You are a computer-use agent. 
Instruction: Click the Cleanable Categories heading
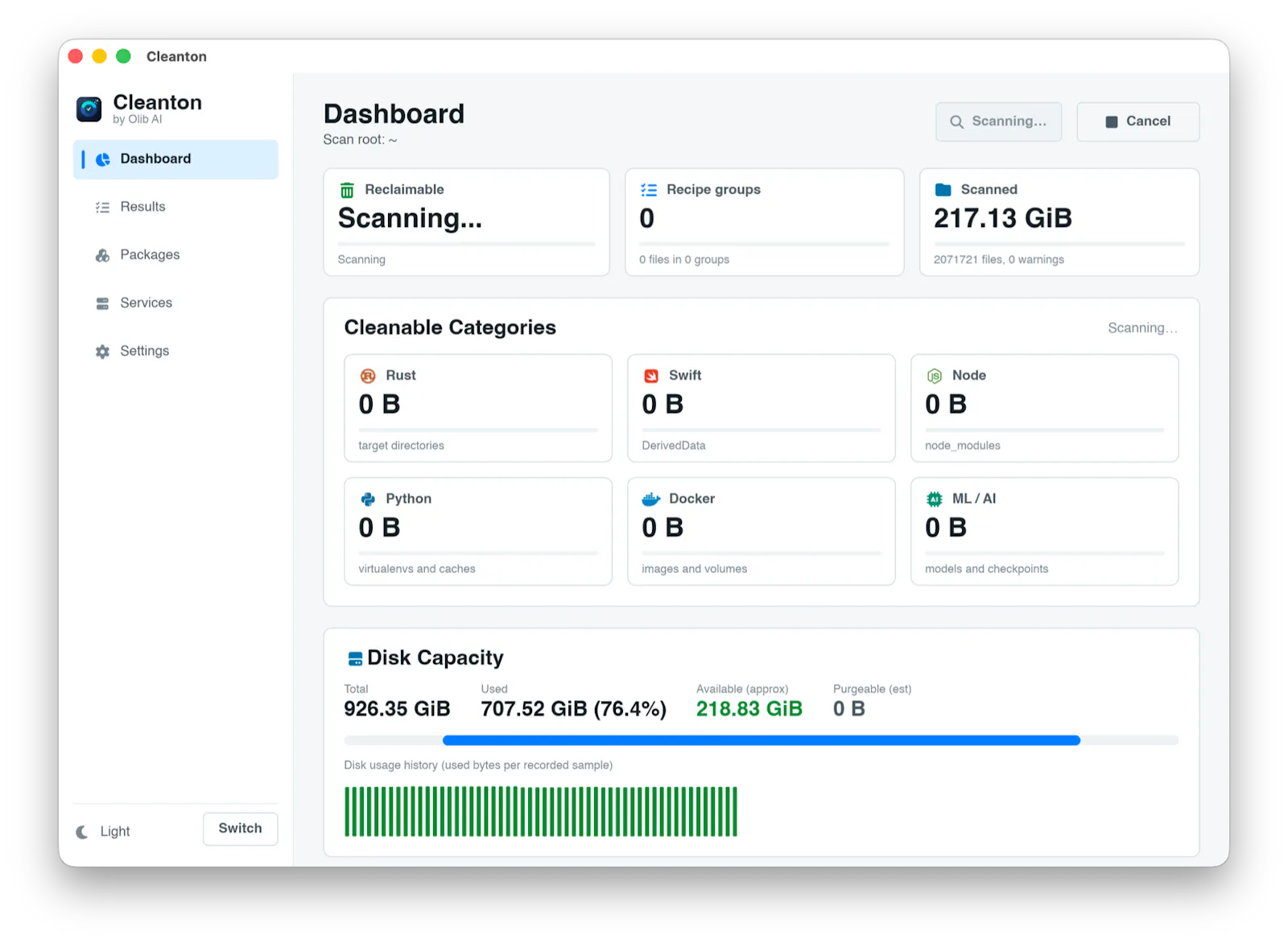click(x=450, y=328)
